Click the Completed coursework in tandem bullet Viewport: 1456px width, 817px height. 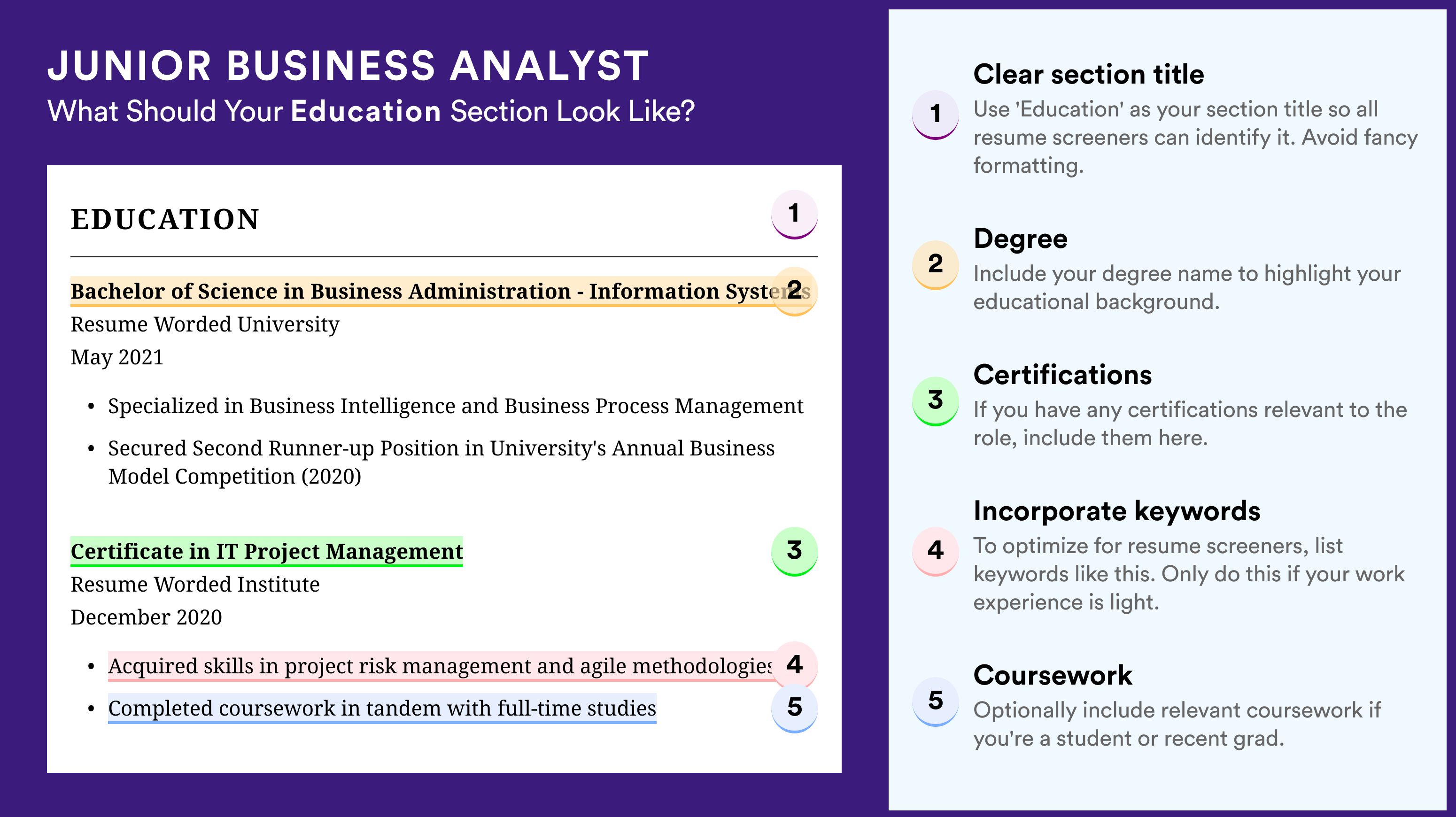click(x=382, y=709)
